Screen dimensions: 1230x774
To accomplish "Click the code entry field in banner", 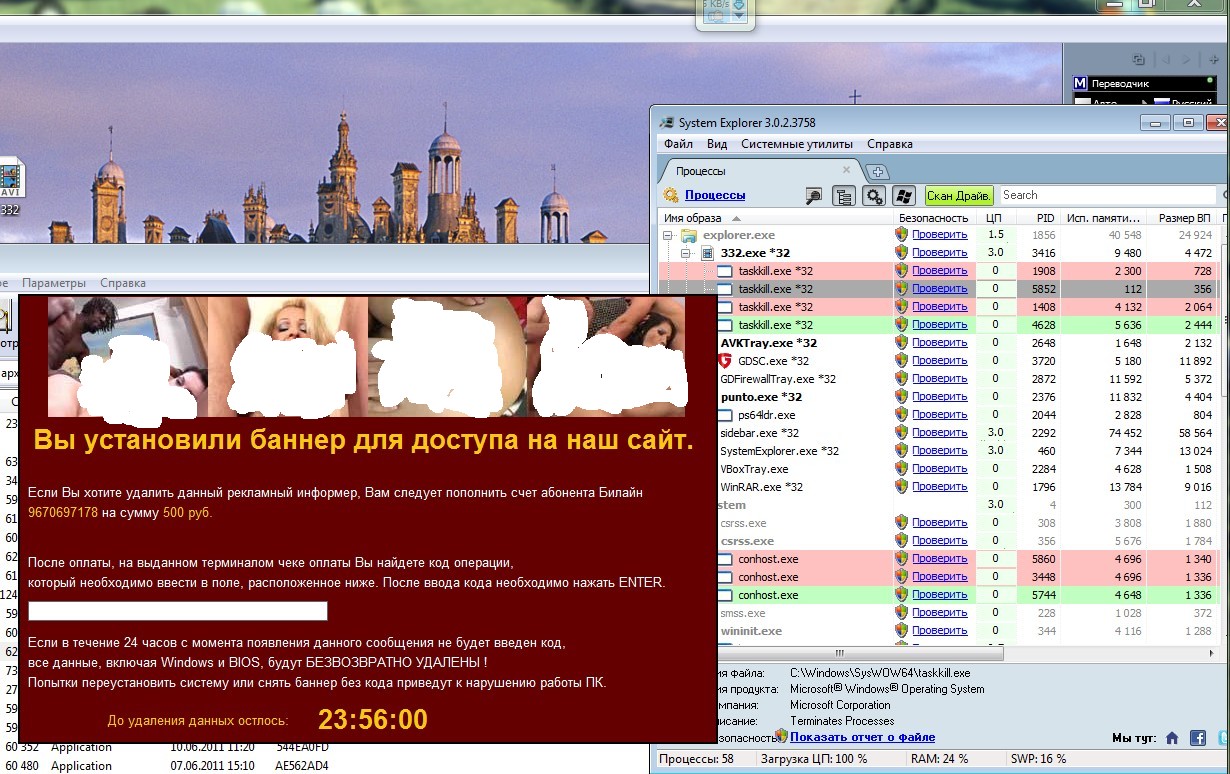I will pyautogui.click(x=178, y=611).
